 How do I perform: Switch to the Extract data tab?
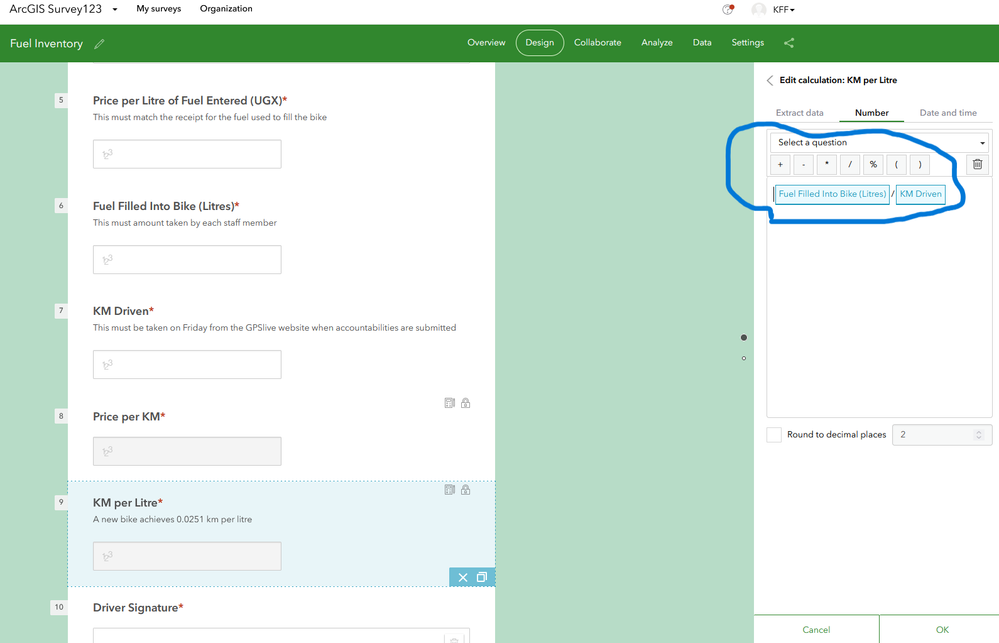click(x=799, y=113)
